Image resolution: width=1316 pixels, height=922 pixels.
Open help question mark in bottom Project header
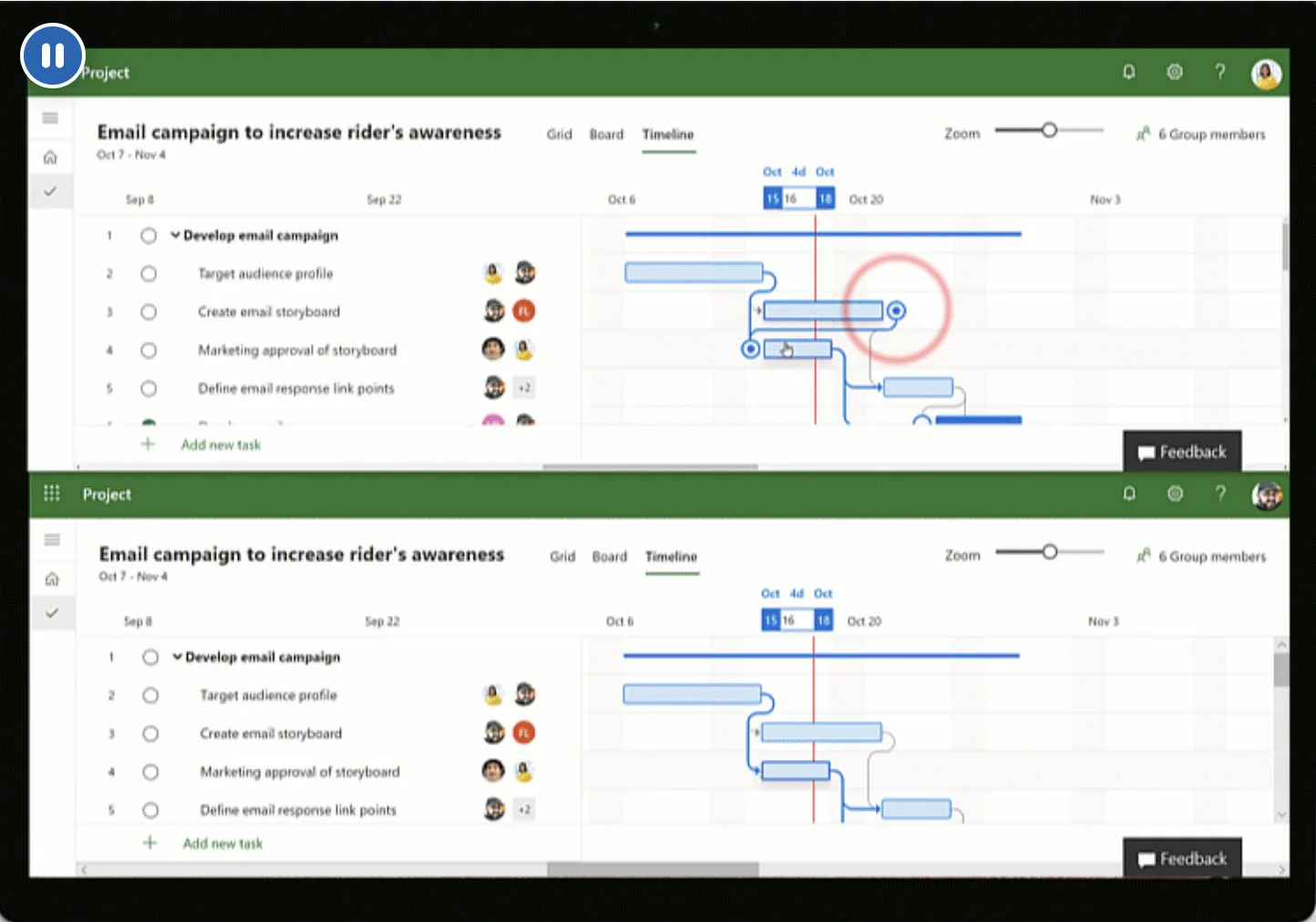click(x=1220, y=494)
